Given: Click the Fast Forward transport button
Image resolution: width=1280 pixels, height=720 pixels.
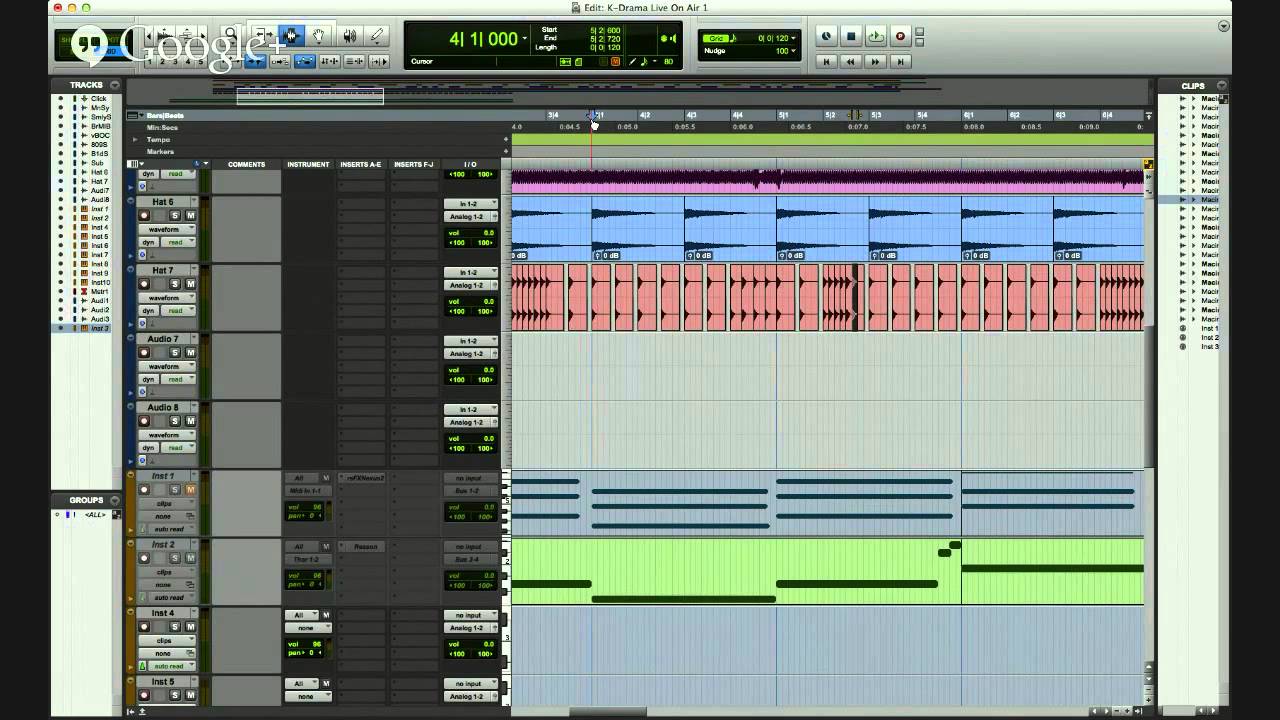Looking at the screenshot, I should tap(875, 62).
